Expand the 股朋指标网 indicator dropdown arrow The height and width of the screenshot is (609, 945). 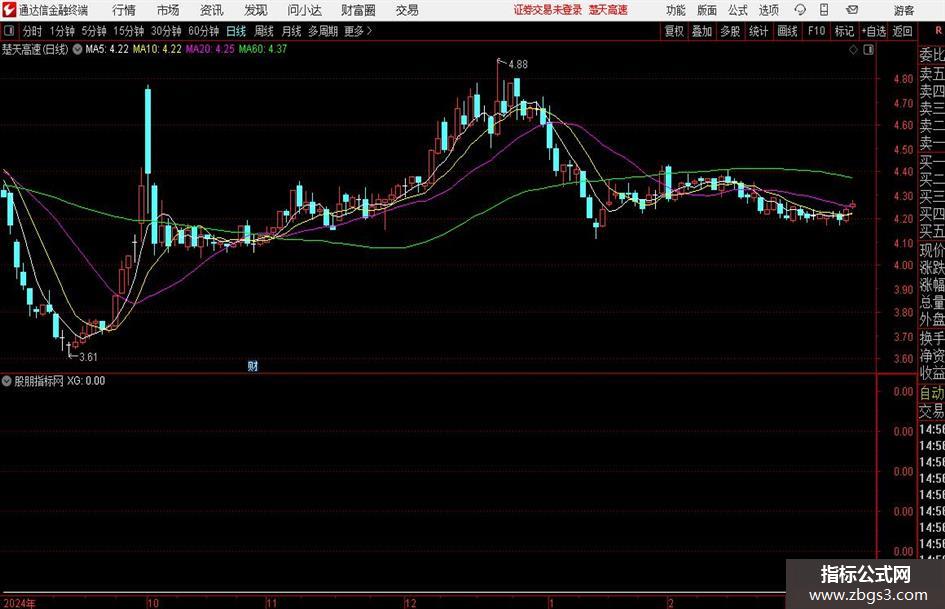click(x=7, y=380)
